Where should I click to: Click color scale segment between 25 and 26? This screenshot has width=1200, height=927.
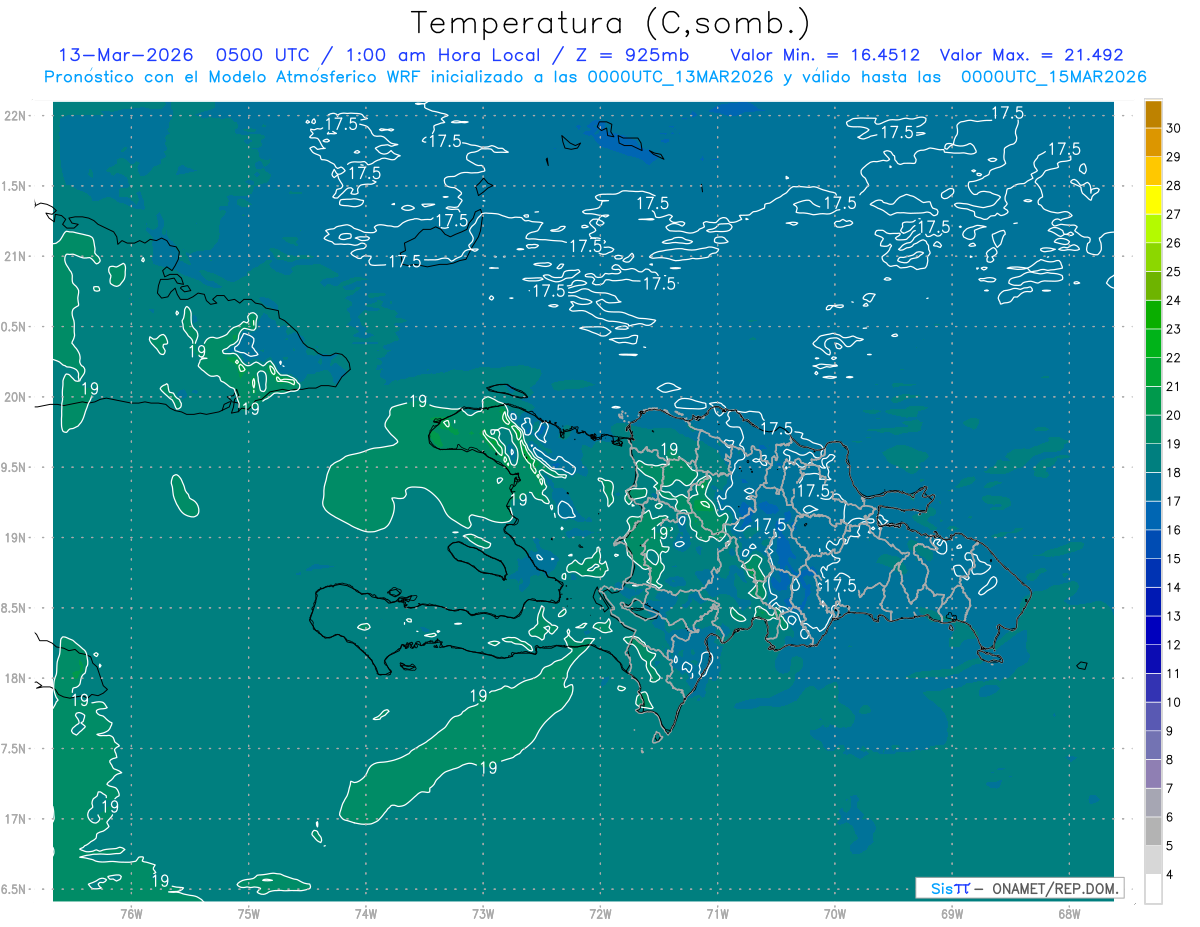click(1153, 258)
